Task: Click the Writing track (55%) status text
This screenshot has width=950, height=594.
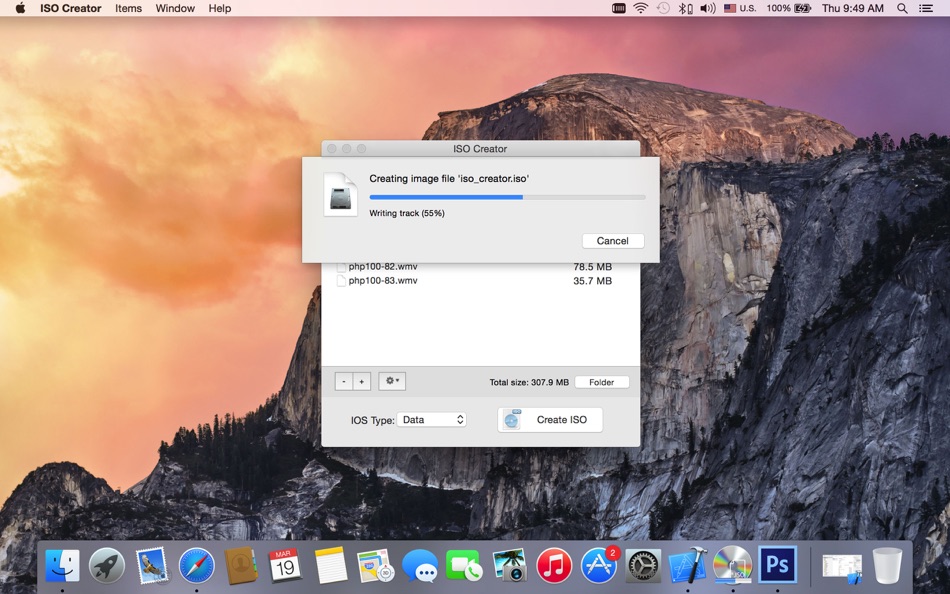Action: click(x=407, y=213)
